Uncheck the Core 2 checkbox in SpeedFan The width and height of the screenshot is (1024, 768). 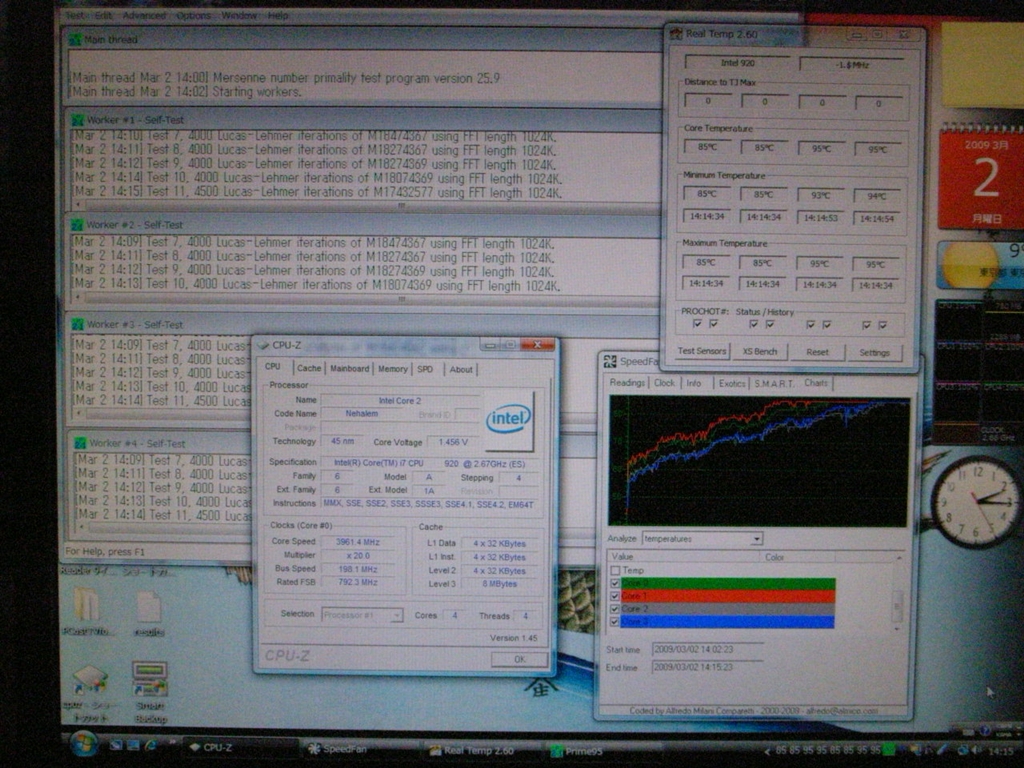615,609
